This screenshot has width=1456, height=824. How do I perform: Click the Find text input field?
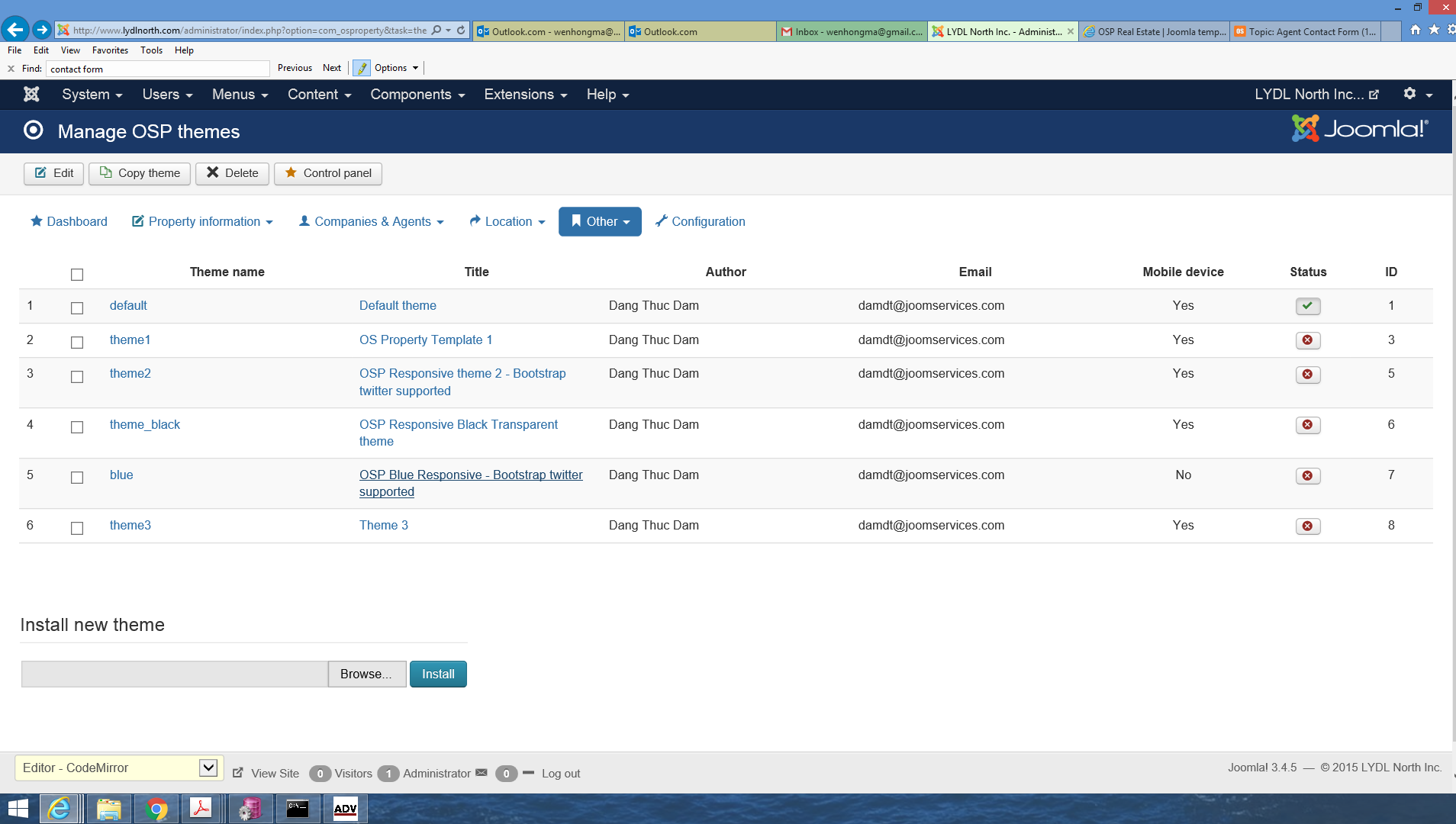pyautogui.click(x=157, y=69)
